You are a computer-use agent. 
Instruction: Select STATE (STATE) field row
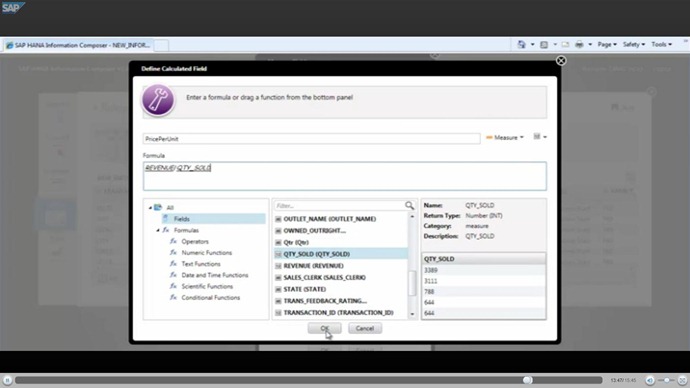(x=341, y=289)
